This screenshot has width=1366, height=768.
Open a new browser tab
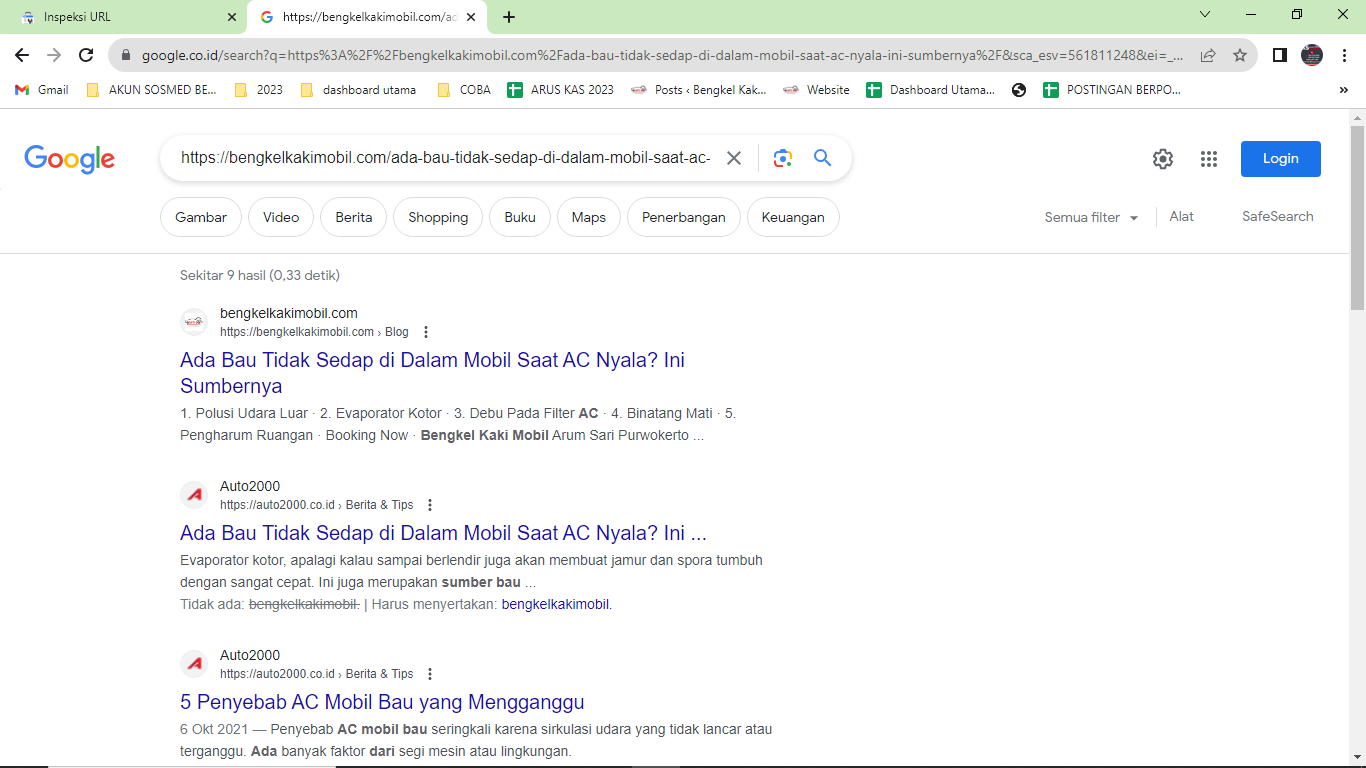tap(509, 17)
